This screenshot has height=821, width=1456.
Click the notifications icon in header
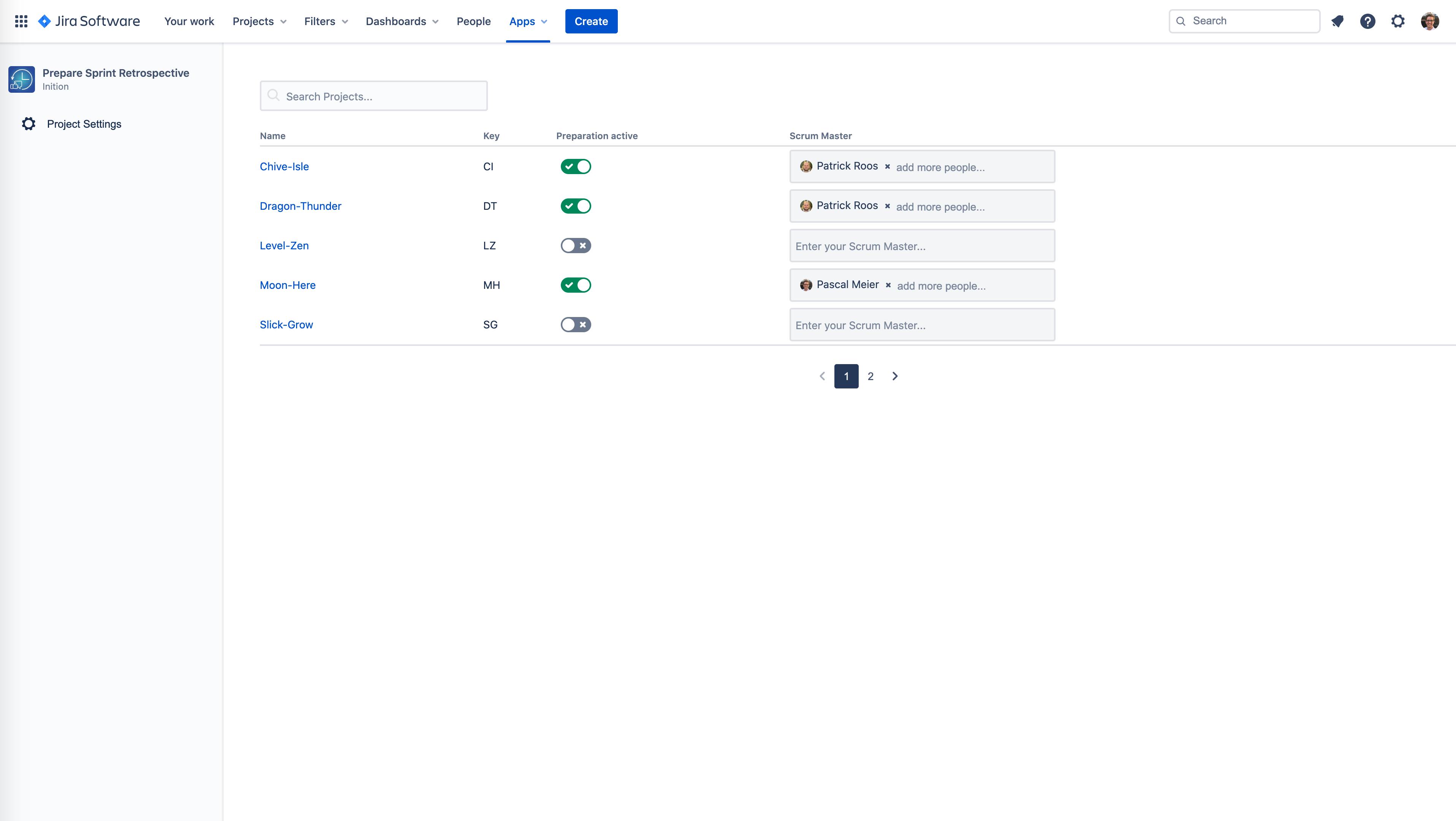pos(1337,21)
